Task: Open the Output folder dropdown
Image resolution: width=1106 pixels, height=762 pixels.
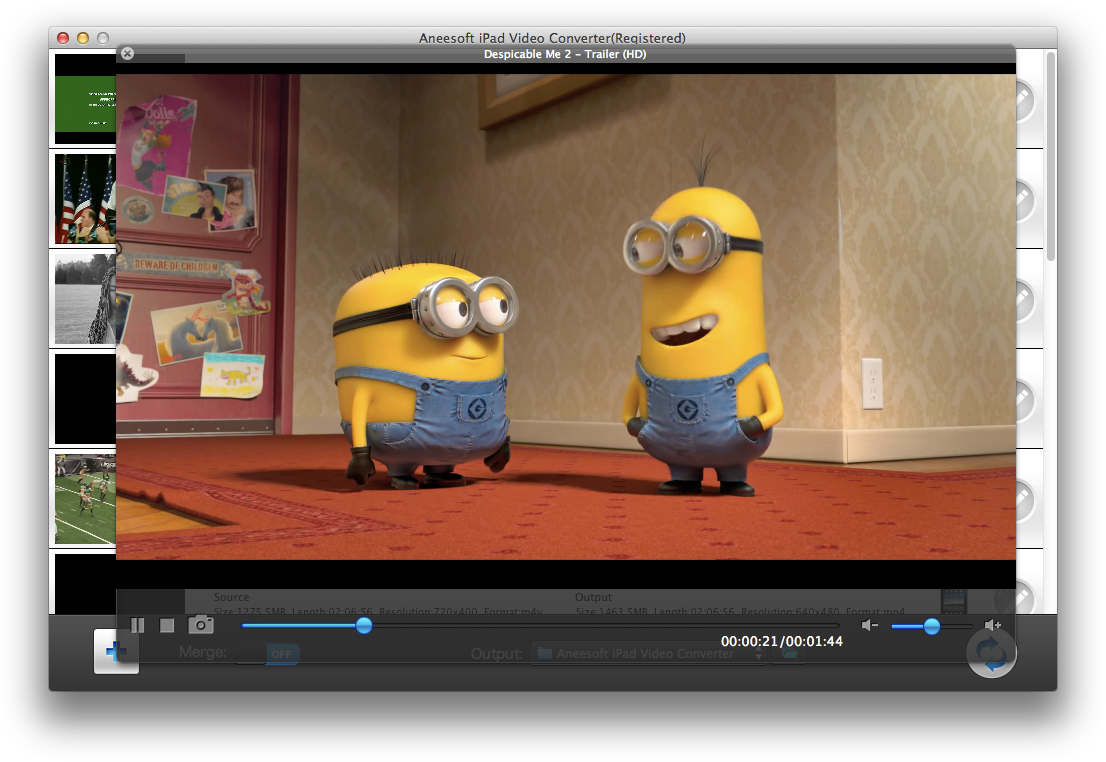Action: coord(648,654)
